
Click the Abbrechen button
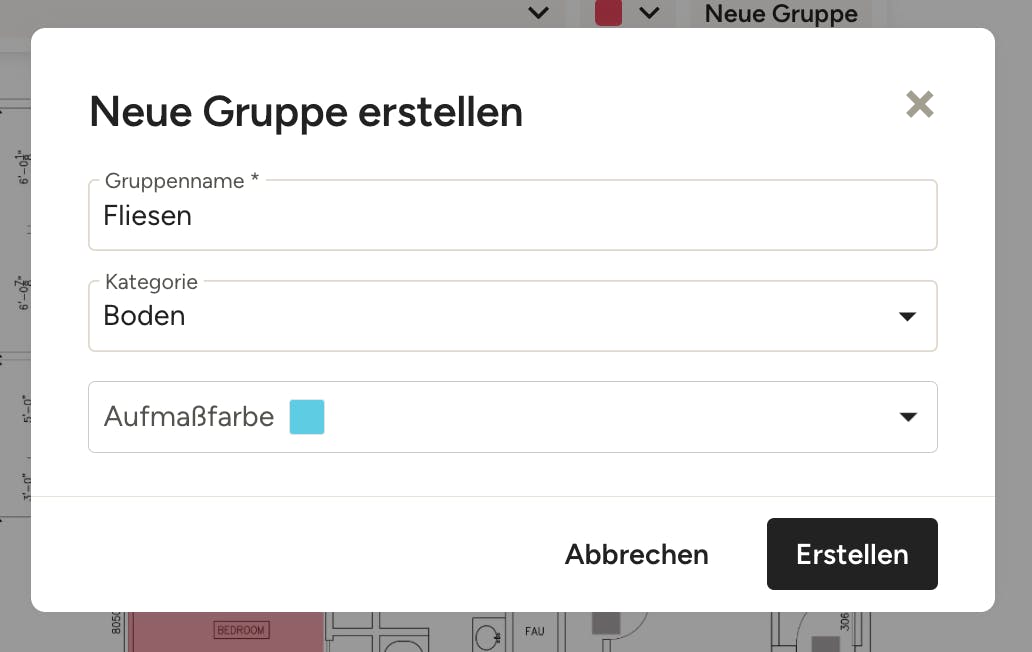[636, 554]
